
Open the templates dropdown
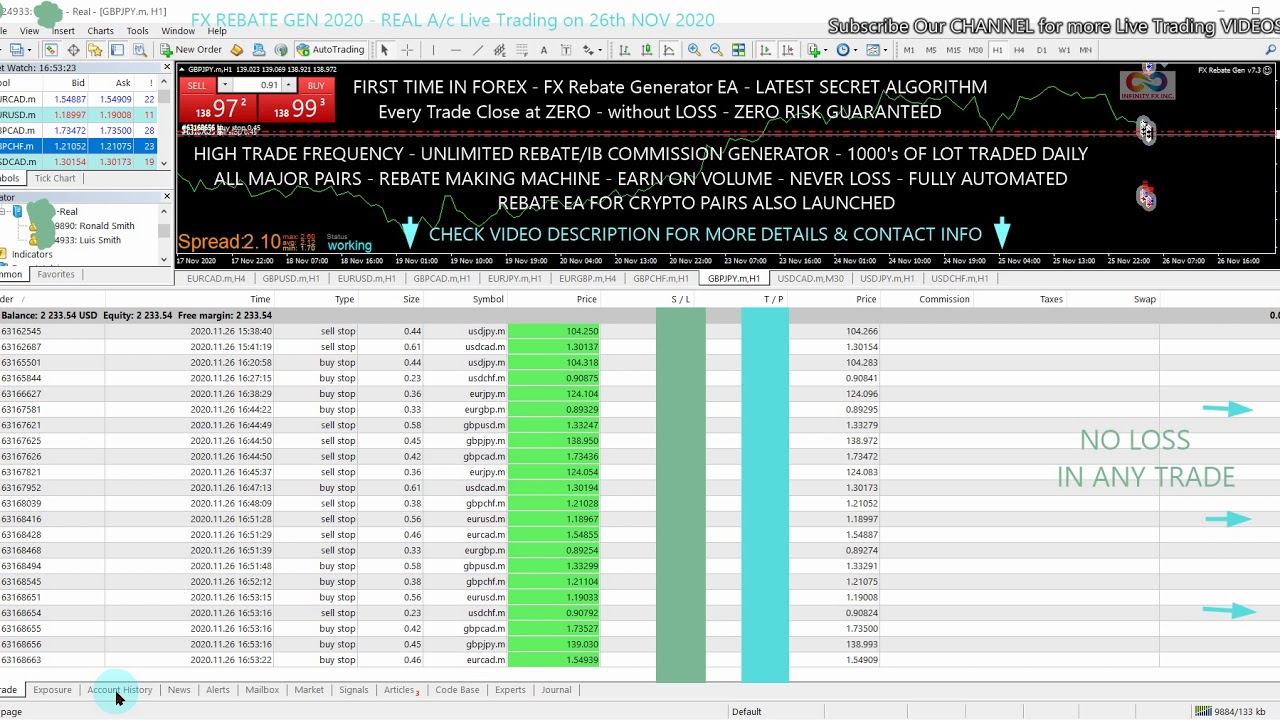885,50
